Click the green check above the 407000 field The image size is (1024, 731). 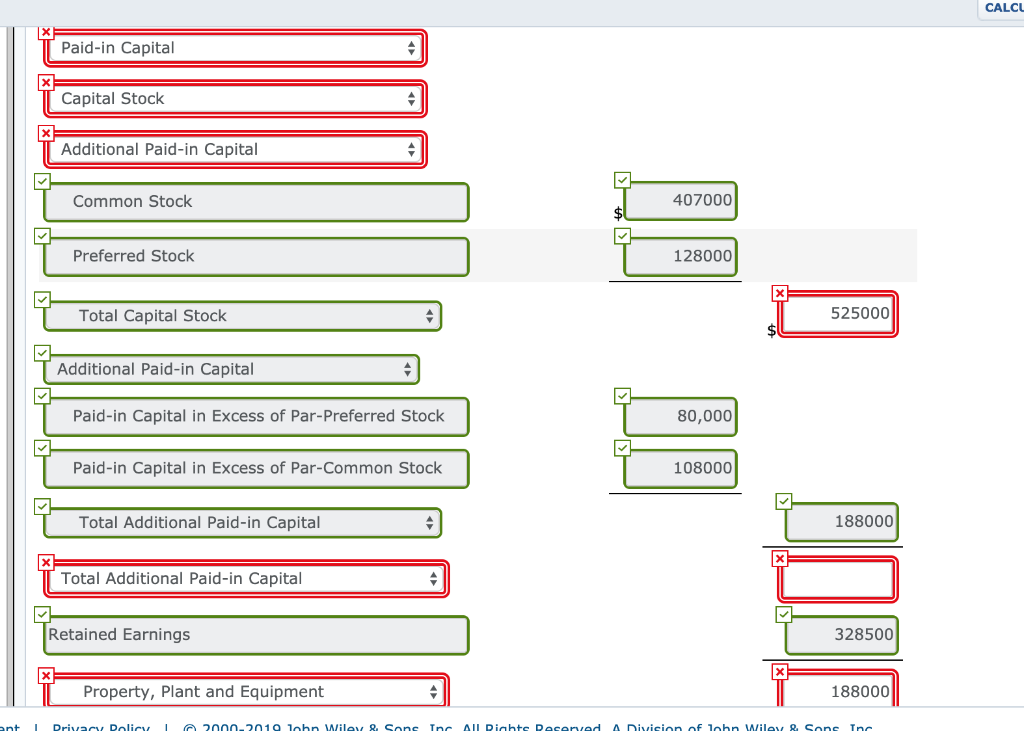622,179
